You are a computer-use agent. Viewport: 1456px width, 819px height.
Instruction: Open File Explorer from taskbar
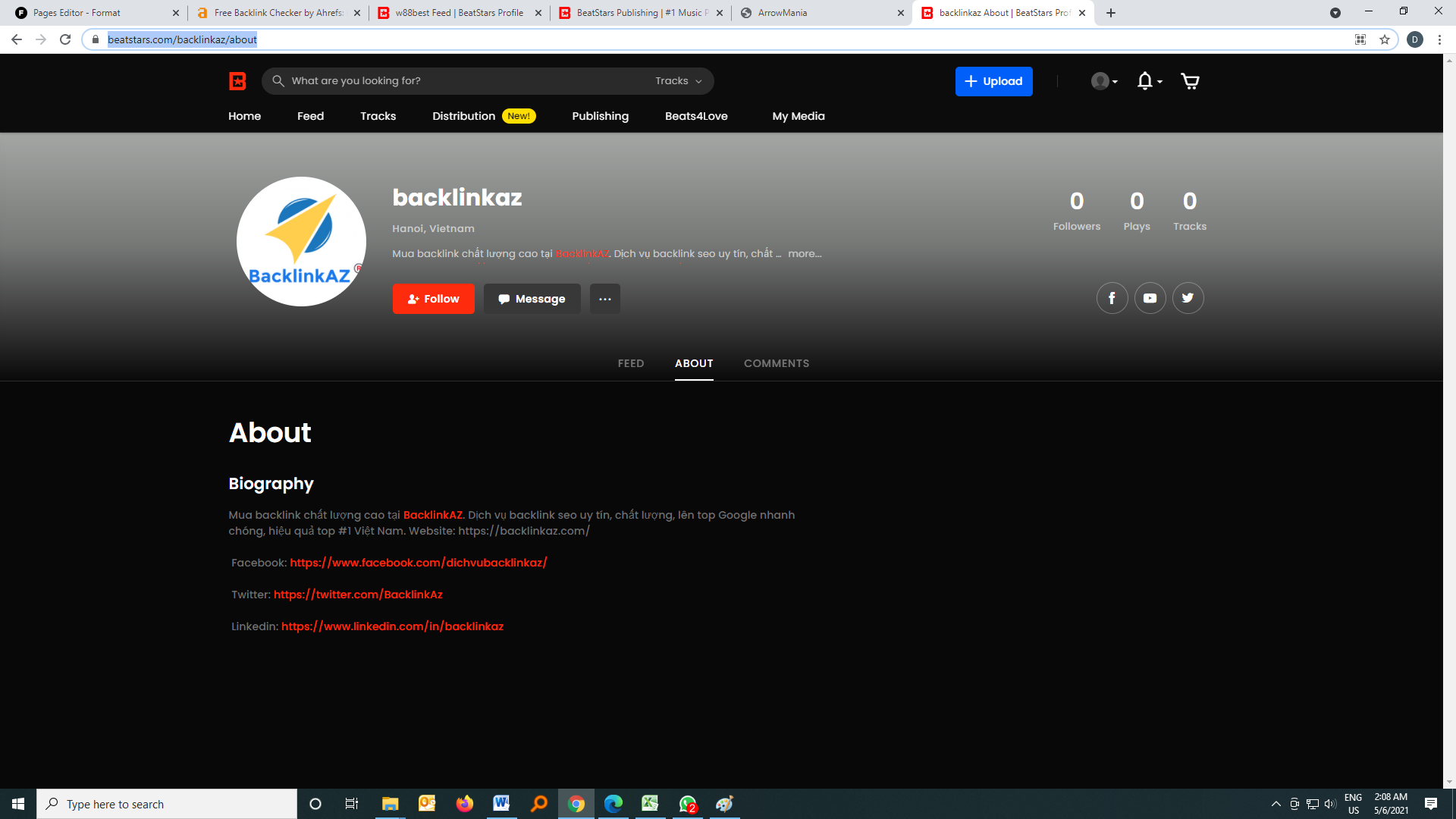pyautogui.click(x=390, y=804)
